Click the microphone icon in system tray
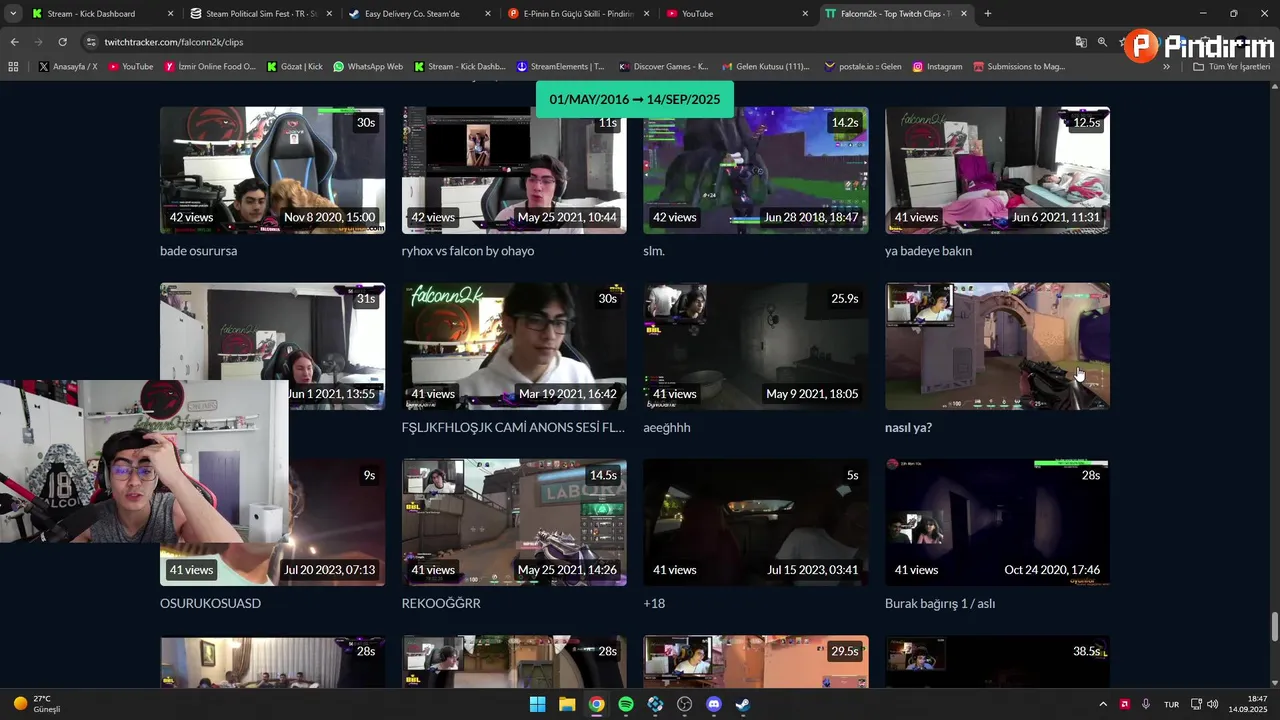The height and width of the screenshot is (720, 1280). point(1146,704)
